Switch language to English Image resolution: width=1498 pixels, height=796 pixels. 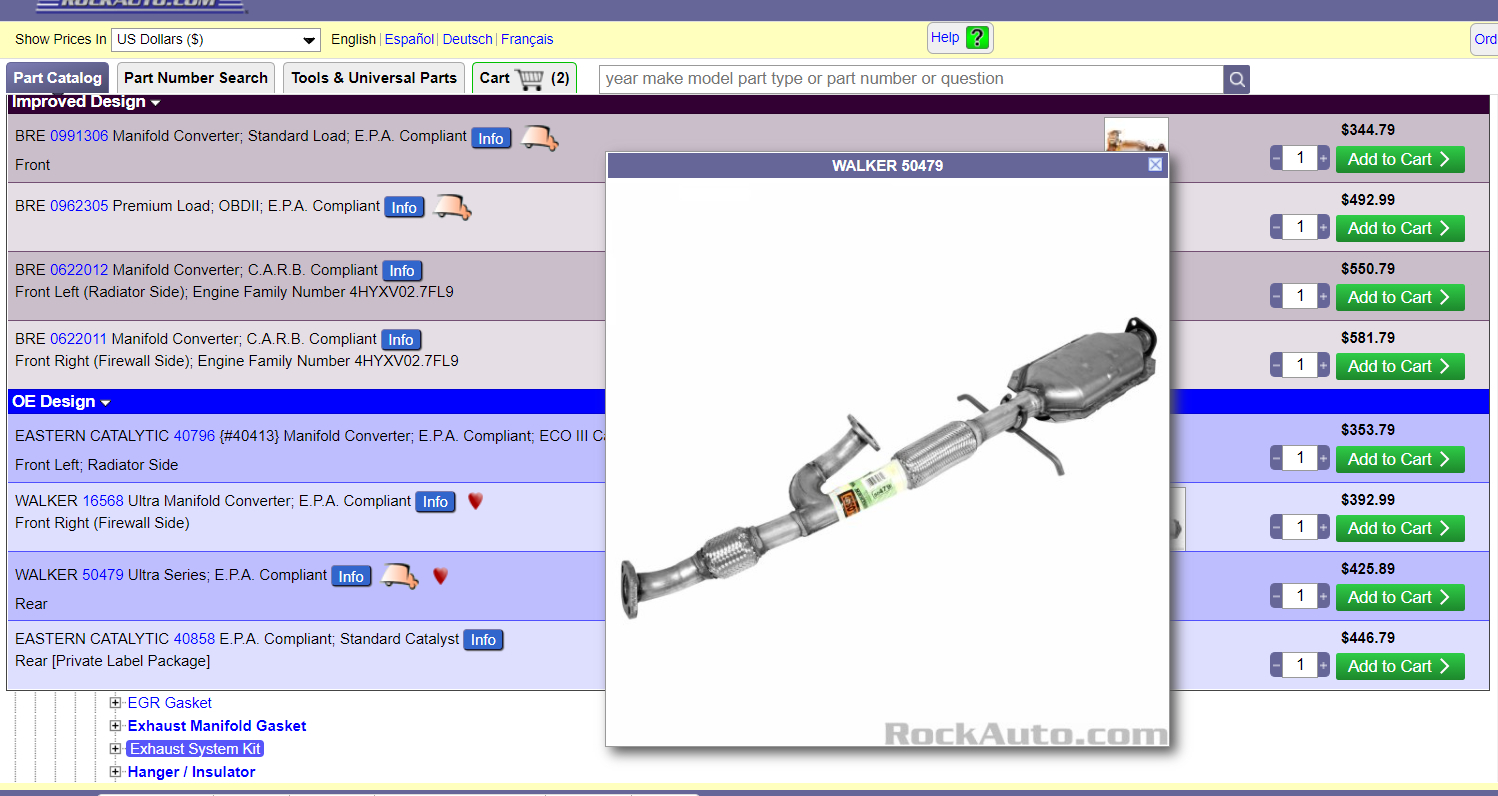[x=353, y=40]
